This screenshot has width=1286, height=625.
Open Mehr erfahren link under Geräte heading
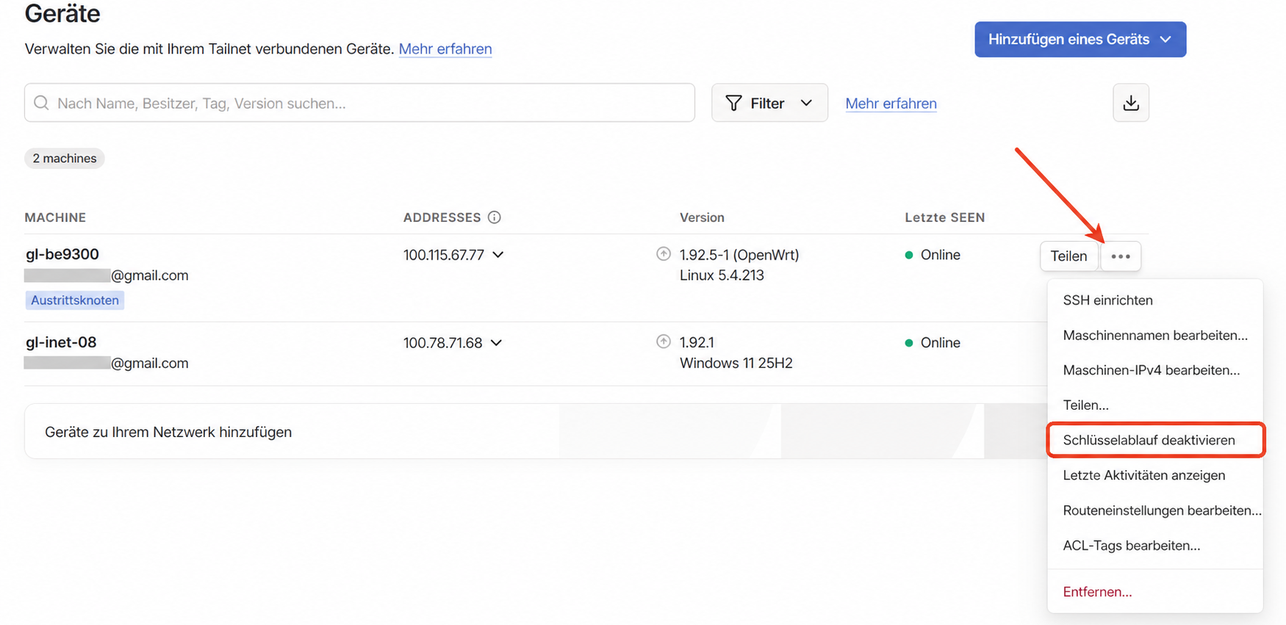[445, 48]
